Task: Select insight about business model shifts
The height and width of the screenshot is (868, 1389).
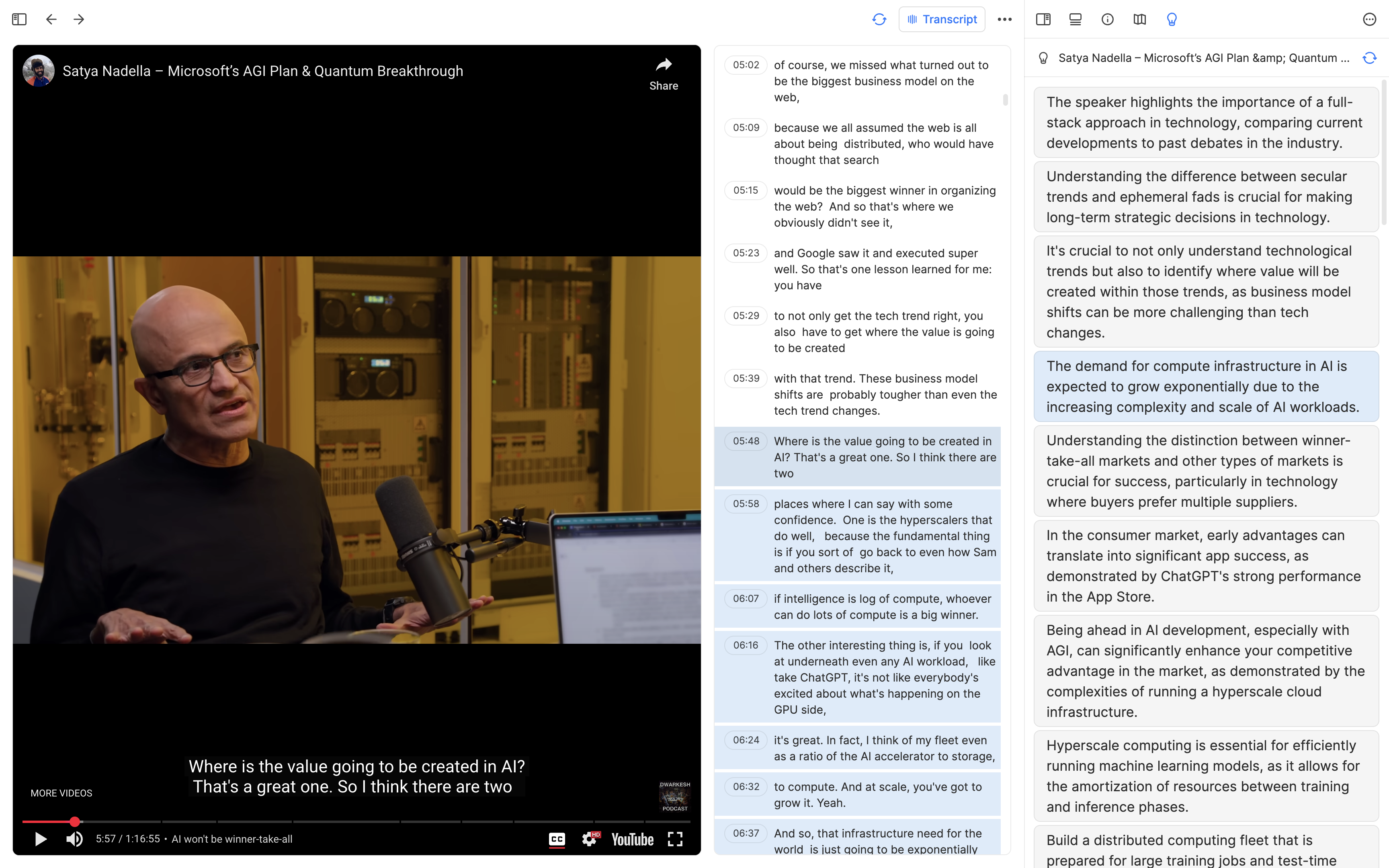Action: pyautogui.click(x=1206, y=292)
